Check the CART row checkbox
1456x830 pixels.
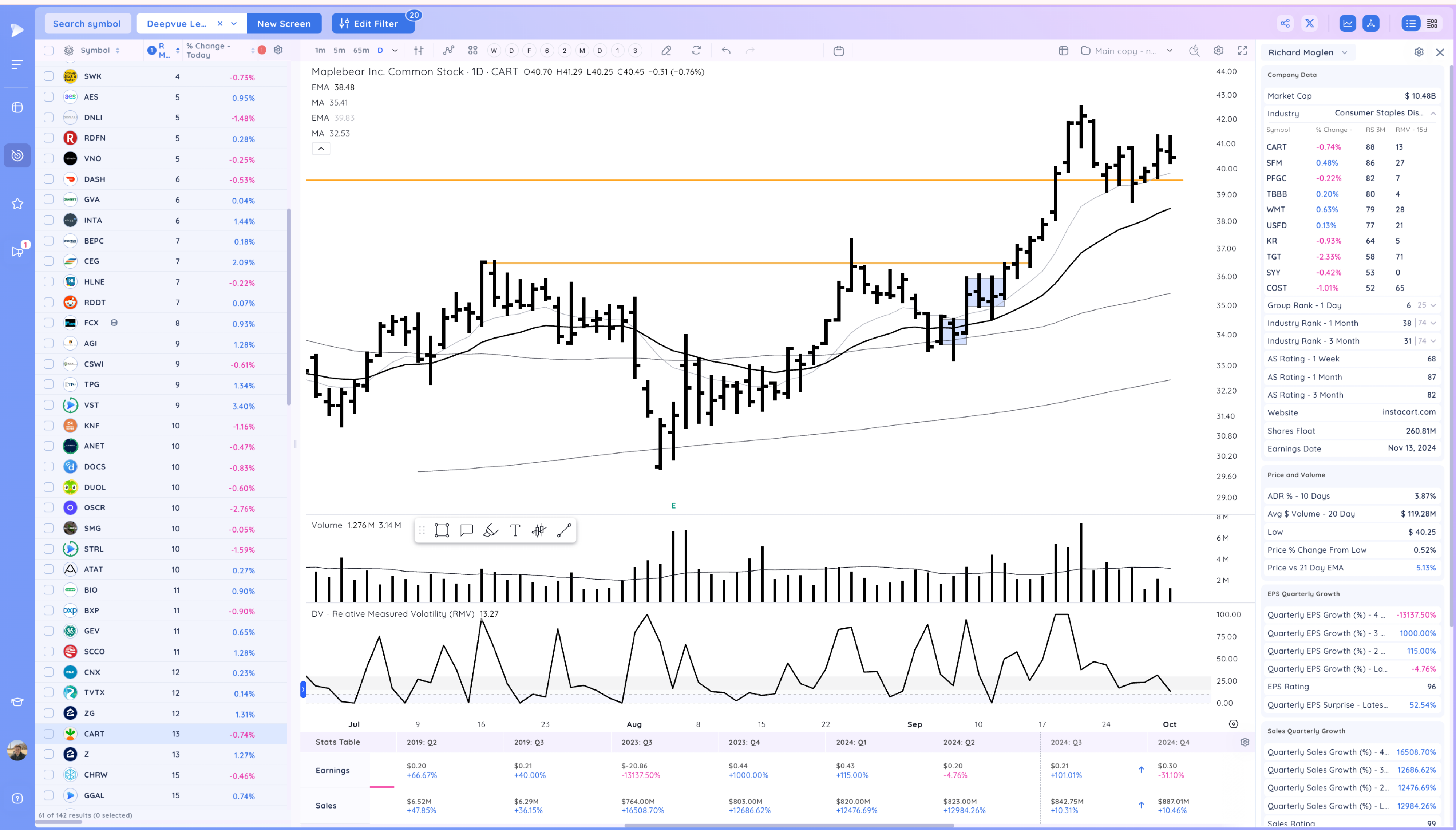click(x=49, y=734)
